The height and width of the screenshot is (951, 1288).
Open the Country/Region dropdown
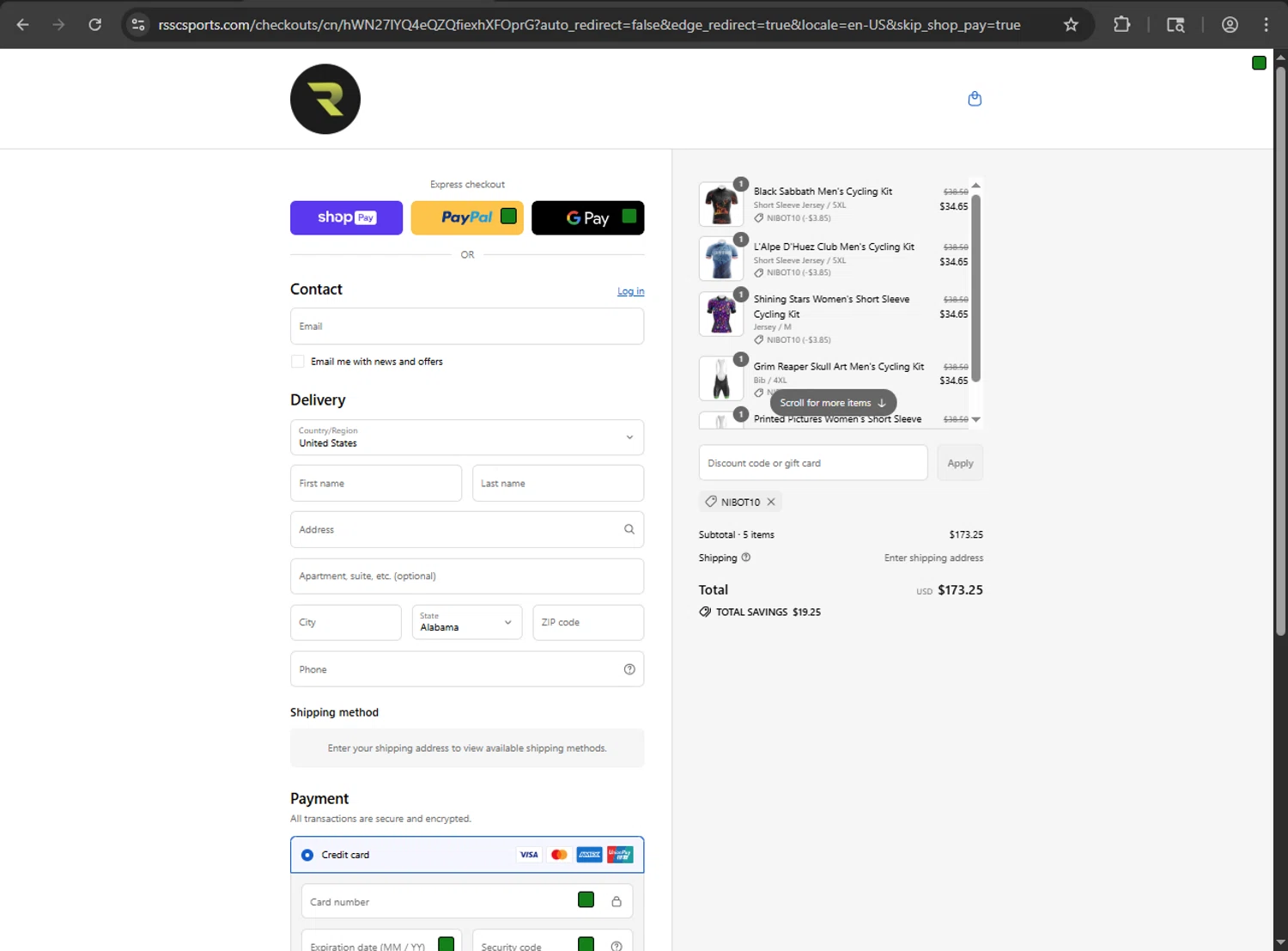click(x=467, y=437)
